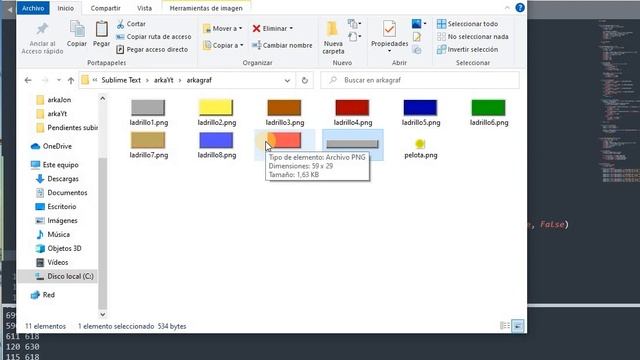Open Imágenes in navigation pane
Screen dimensions: 640x360
point(56,220)
